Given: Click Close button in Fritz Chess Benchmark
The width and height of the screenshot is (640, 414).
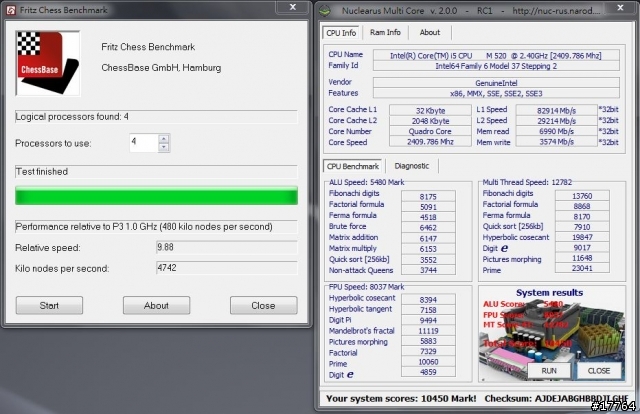Looking at the screenshot, I should click(263, 305).
